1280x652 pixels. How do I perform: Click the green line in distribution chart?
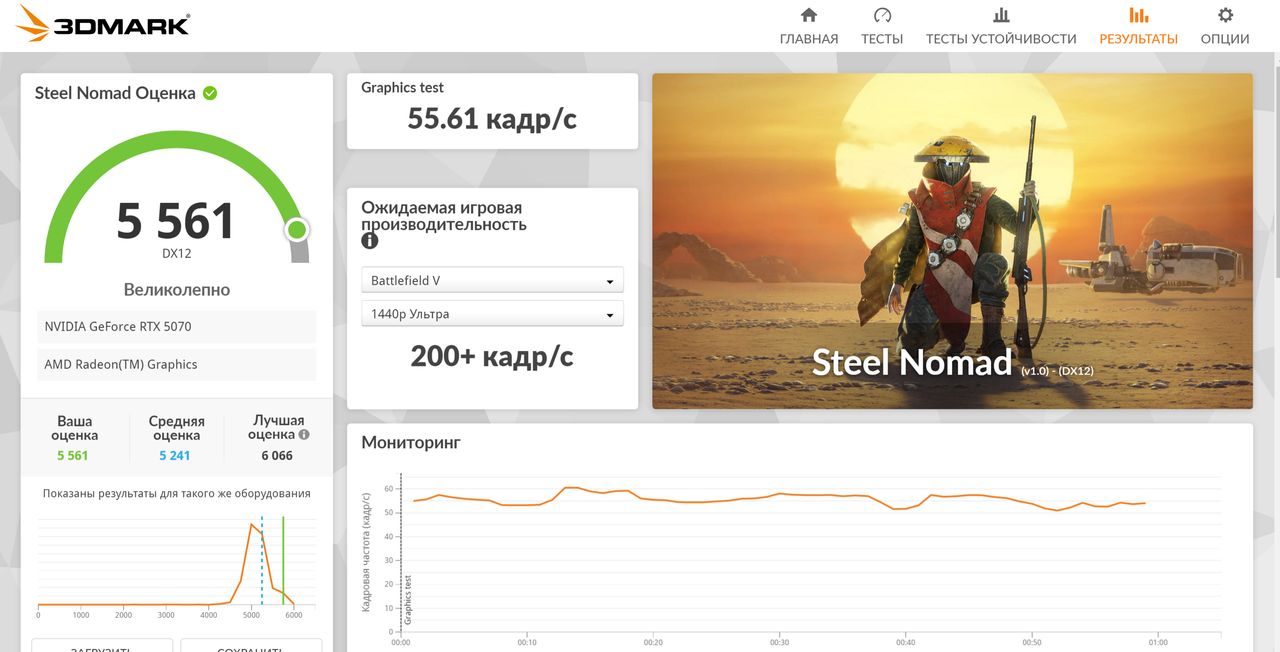coord(283,560)
